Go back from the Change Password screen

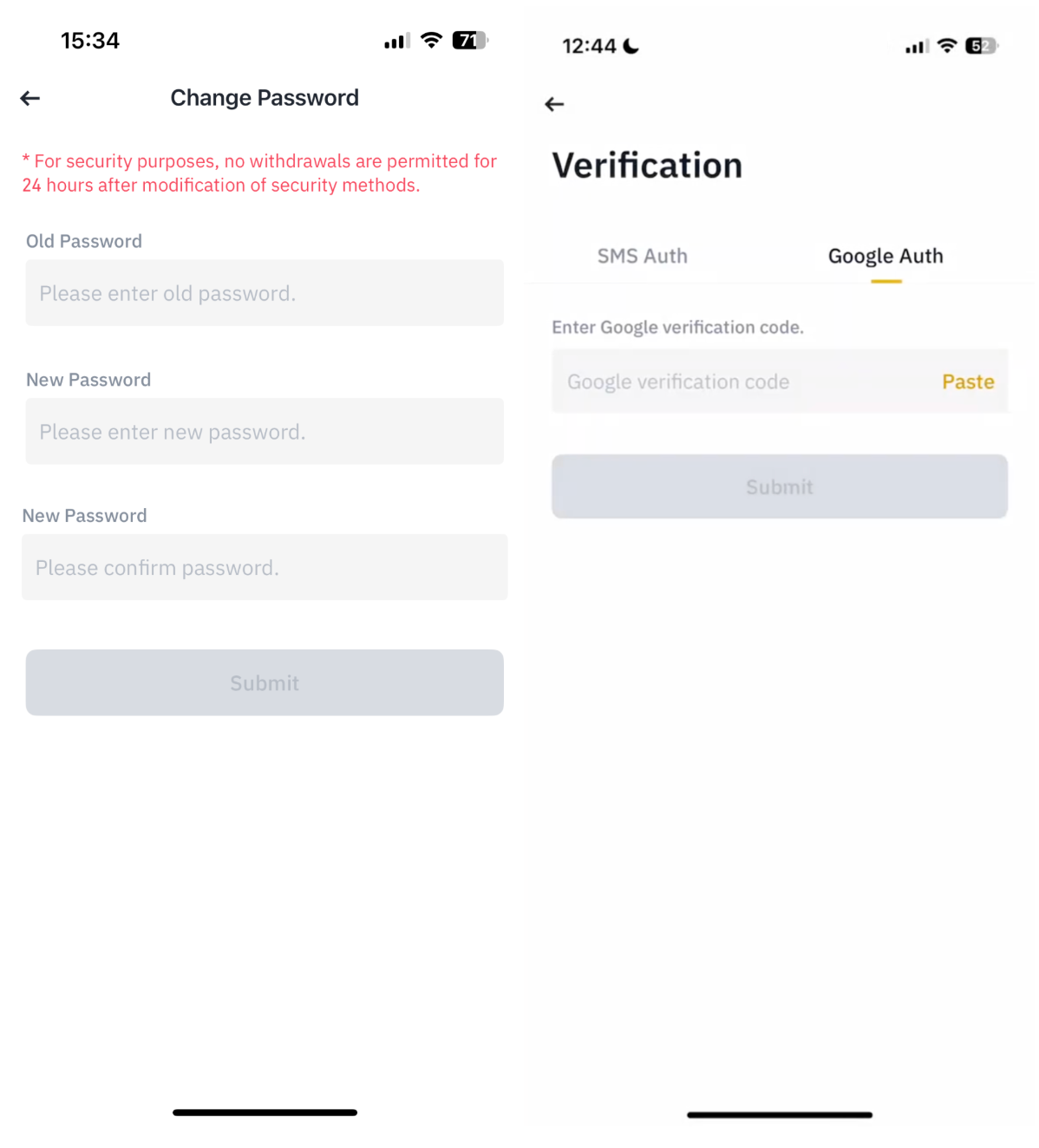(30, 99)
